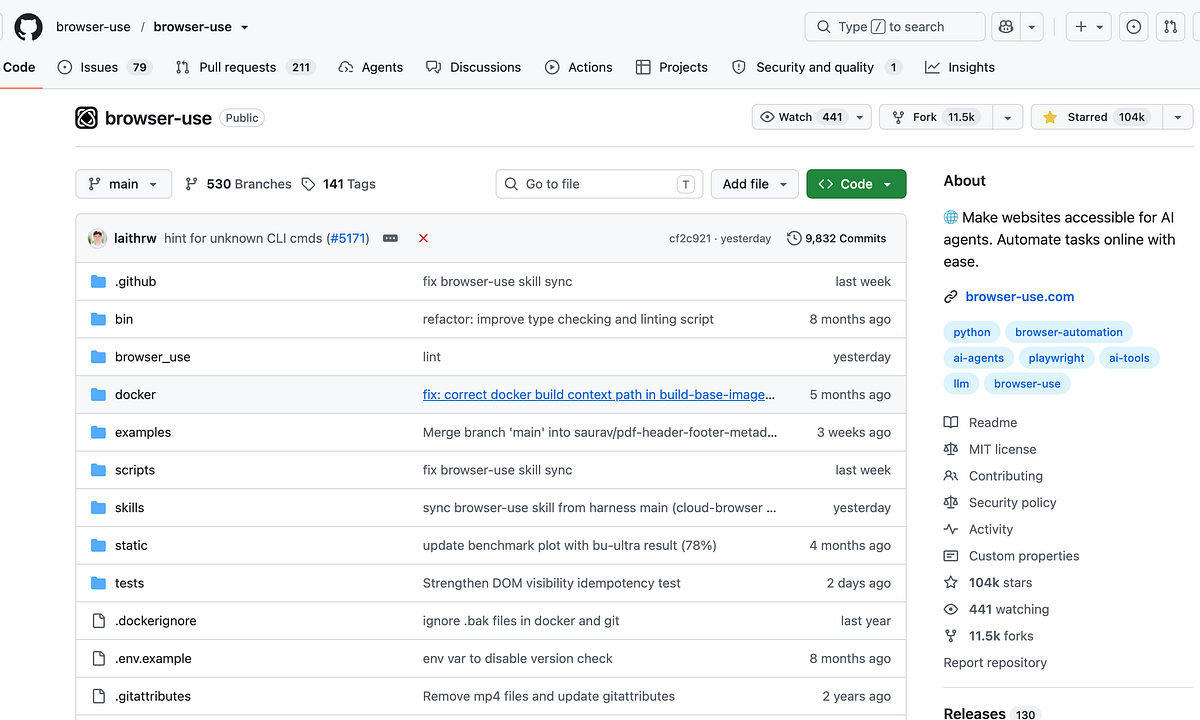Open the browser_use folder
The height and width of the screenshot is (720, 1200).
[x=152, y=357]
